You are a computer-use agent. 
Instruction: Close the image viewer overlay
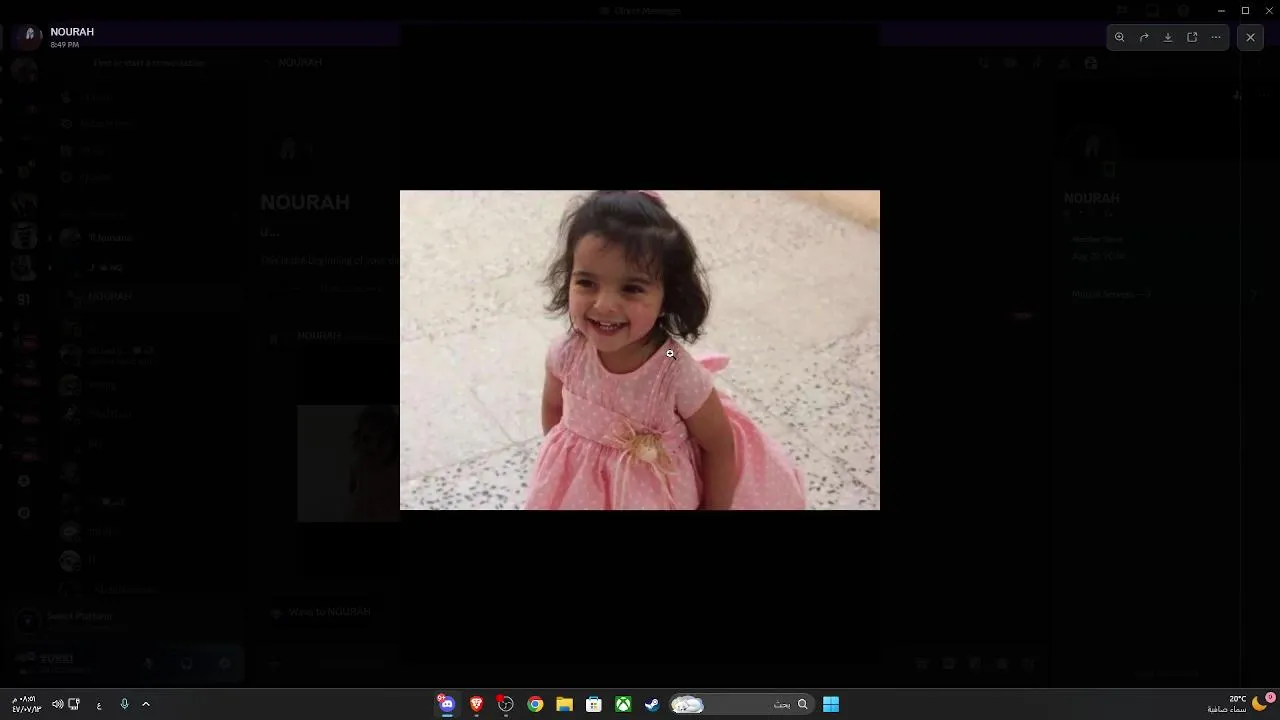tap(1250, 37)
